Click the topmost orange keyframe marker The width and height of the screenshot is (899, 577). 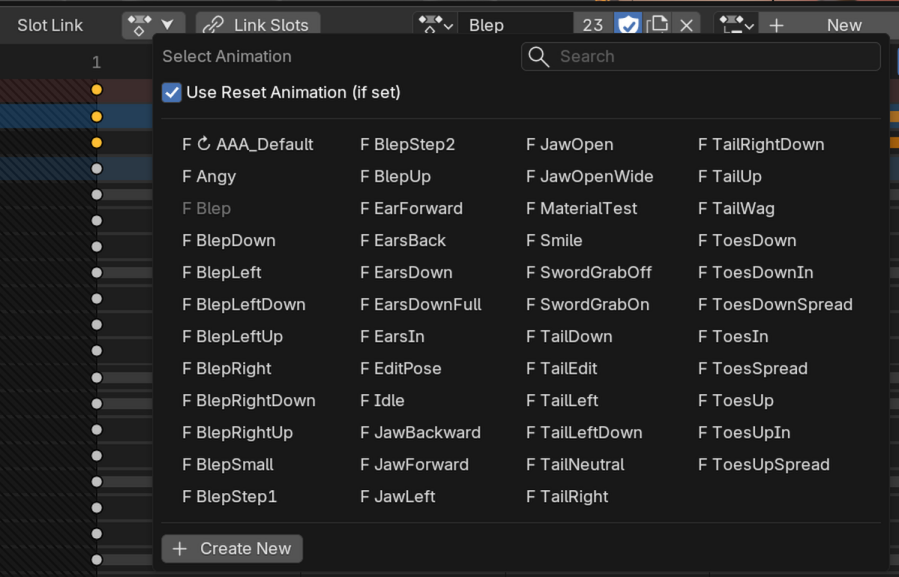tap(96, 89)
